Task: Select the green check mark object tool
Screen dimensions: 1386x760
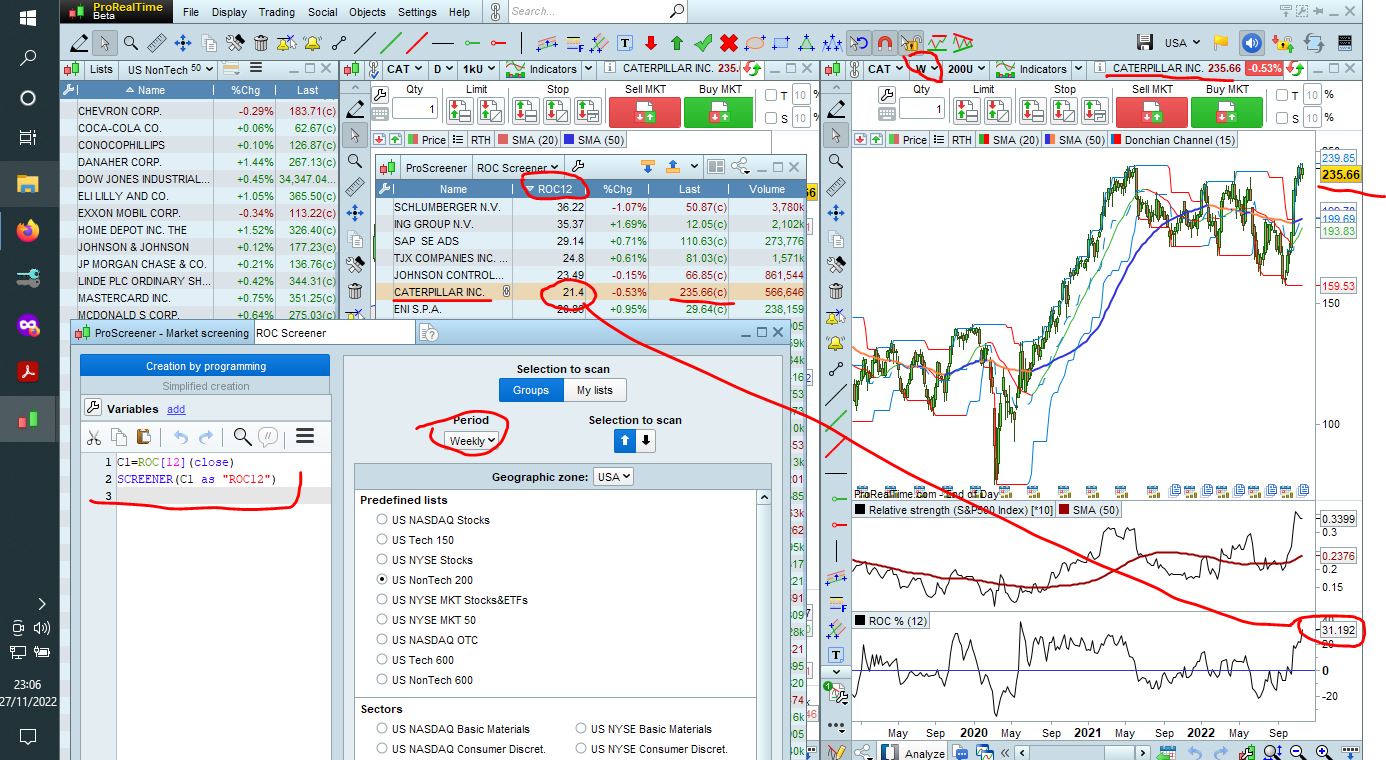Action: [703, 43]
